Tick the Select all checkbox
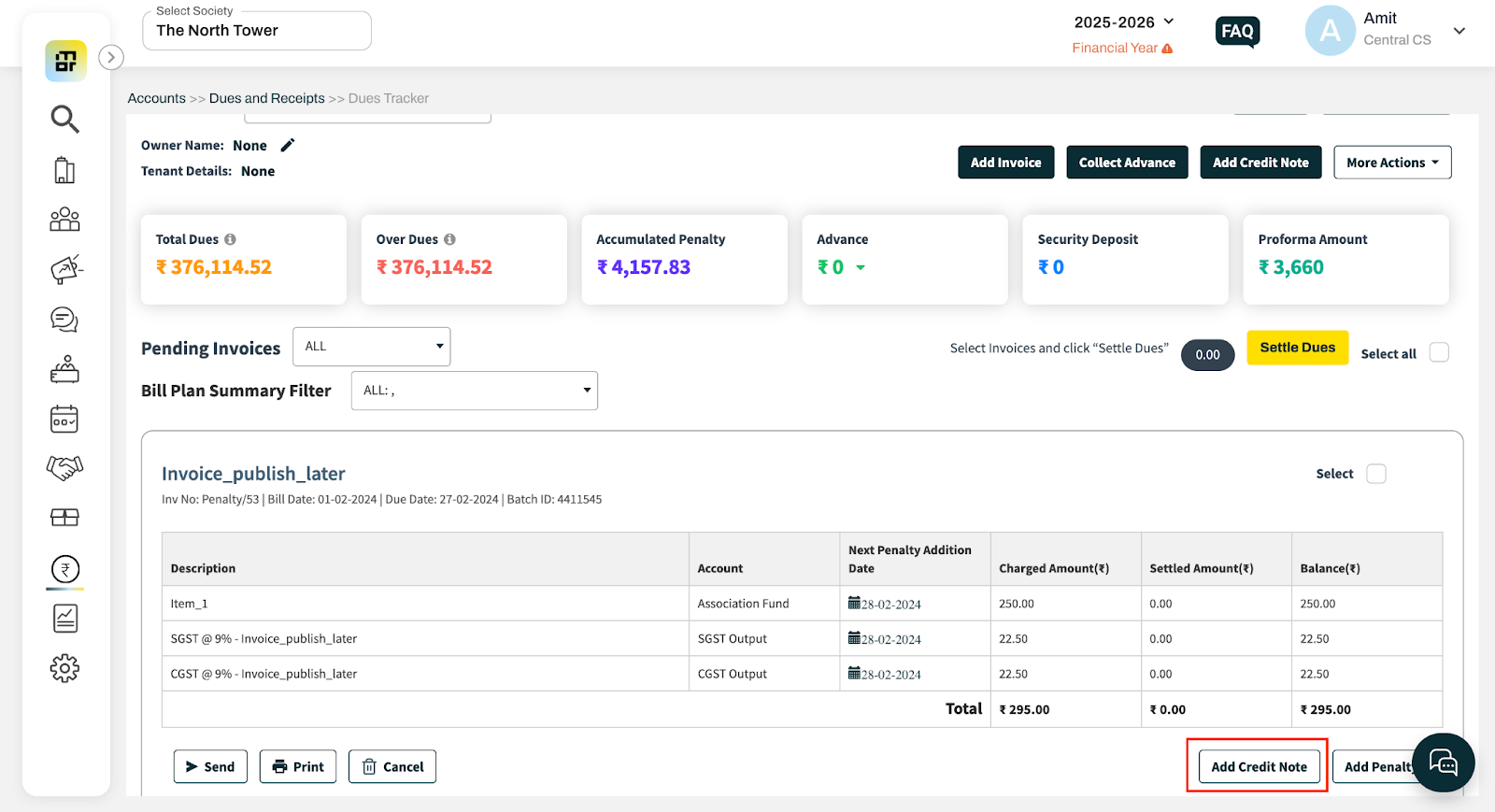 coord(1439,352)
